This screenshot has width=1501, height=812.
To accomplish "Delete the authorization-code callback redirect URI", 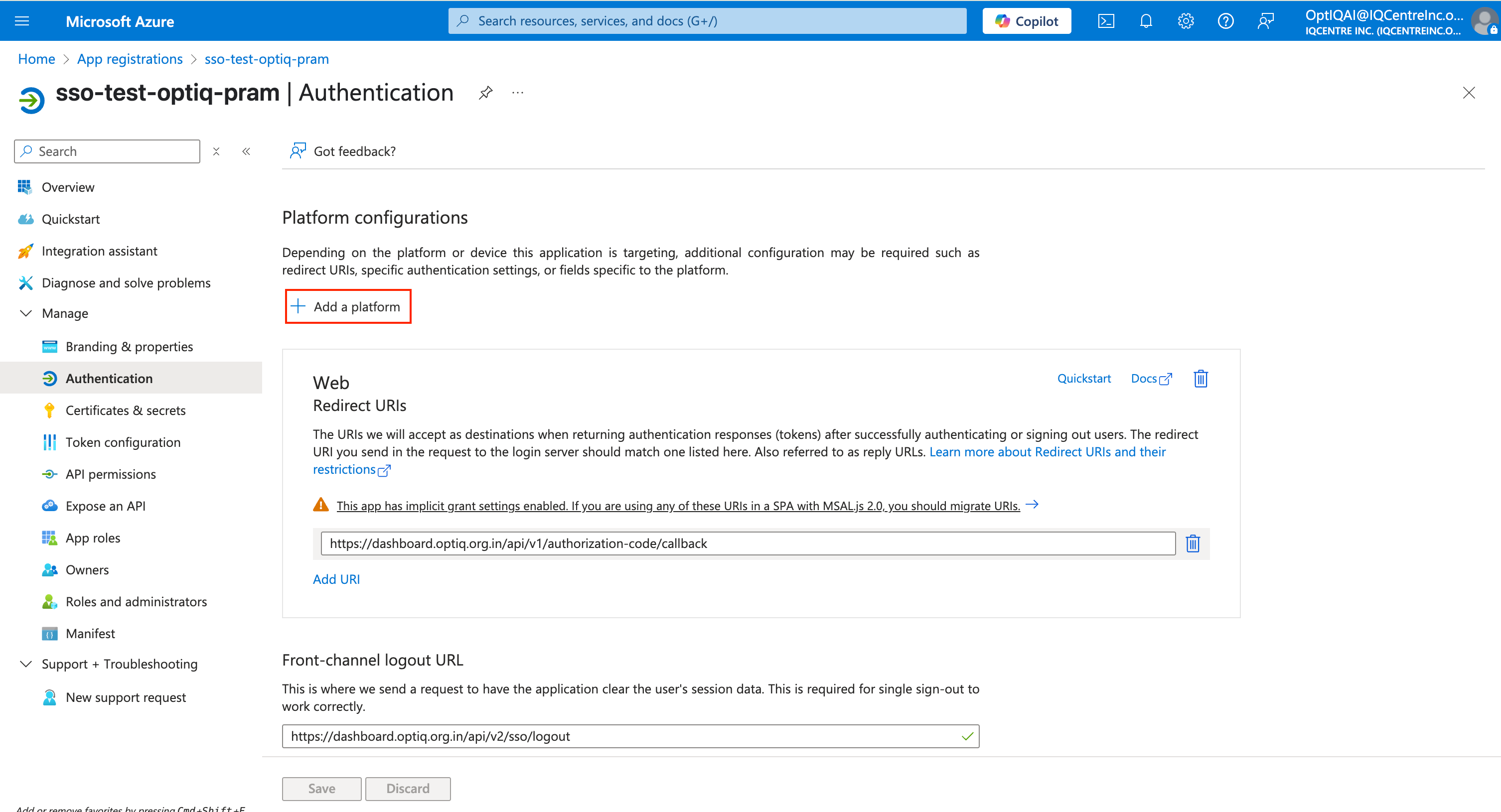I will pos(1192,543).
